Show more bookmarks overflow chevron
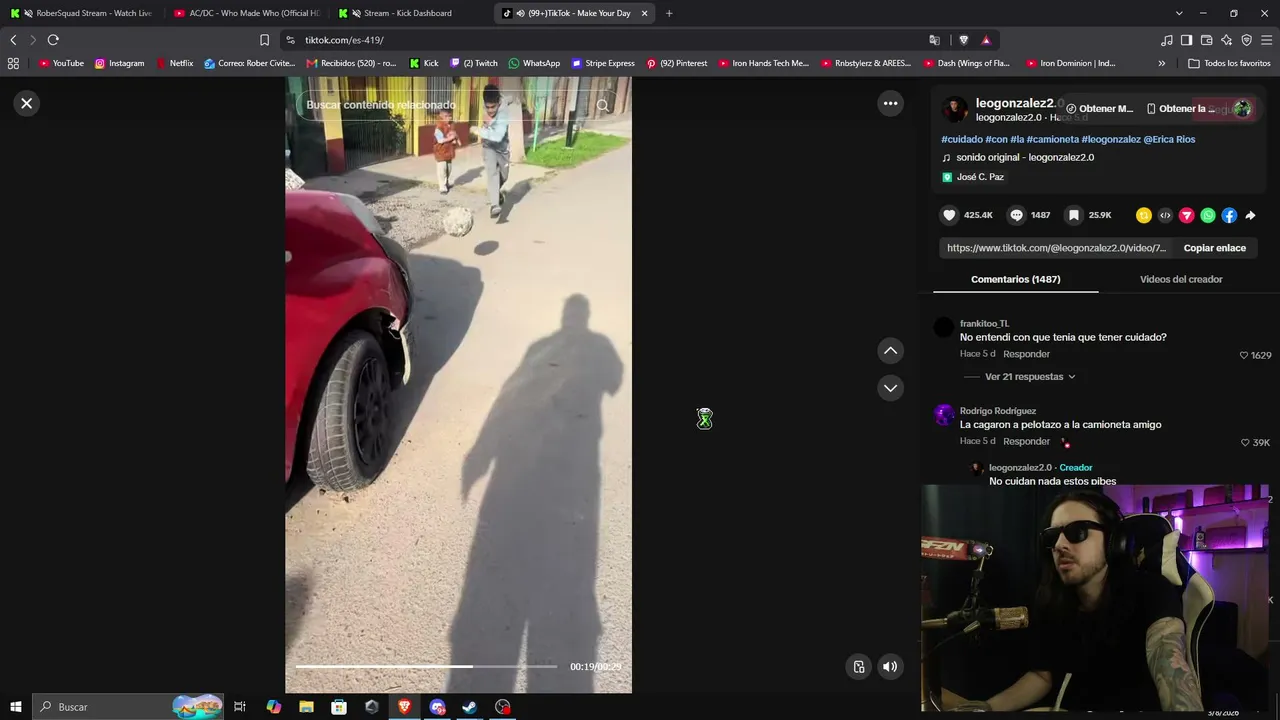Image resolution: width=1280 pixels, height=720 pixels. (1161, 63)
